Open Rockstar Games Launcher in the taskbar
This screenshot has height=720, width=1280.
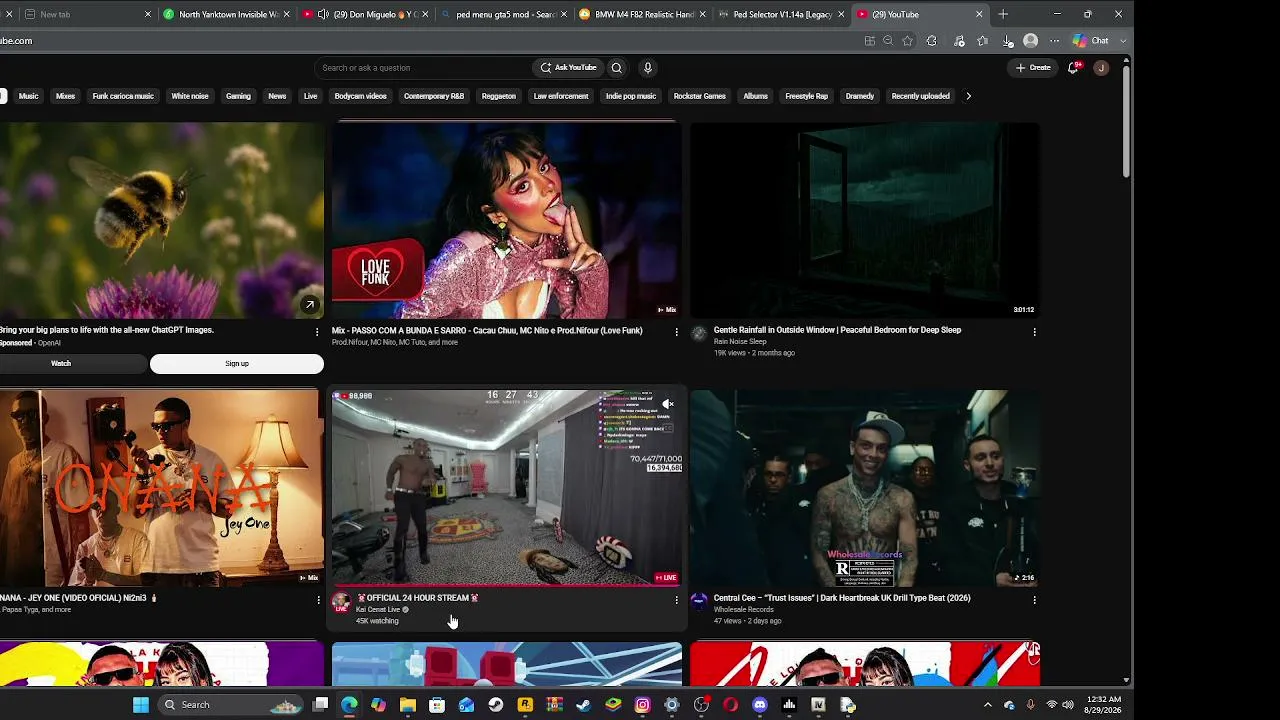coord(525,705)
